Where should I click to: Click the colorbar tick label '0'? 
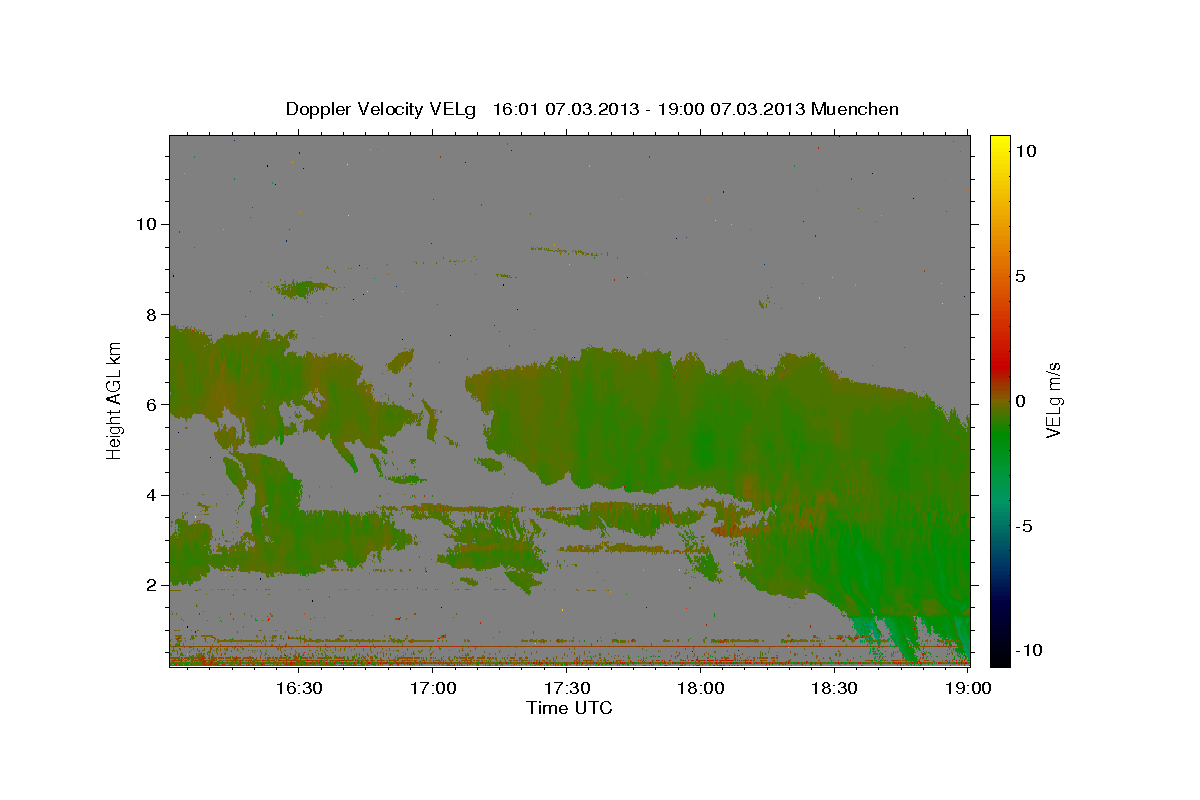[1020, 401]
